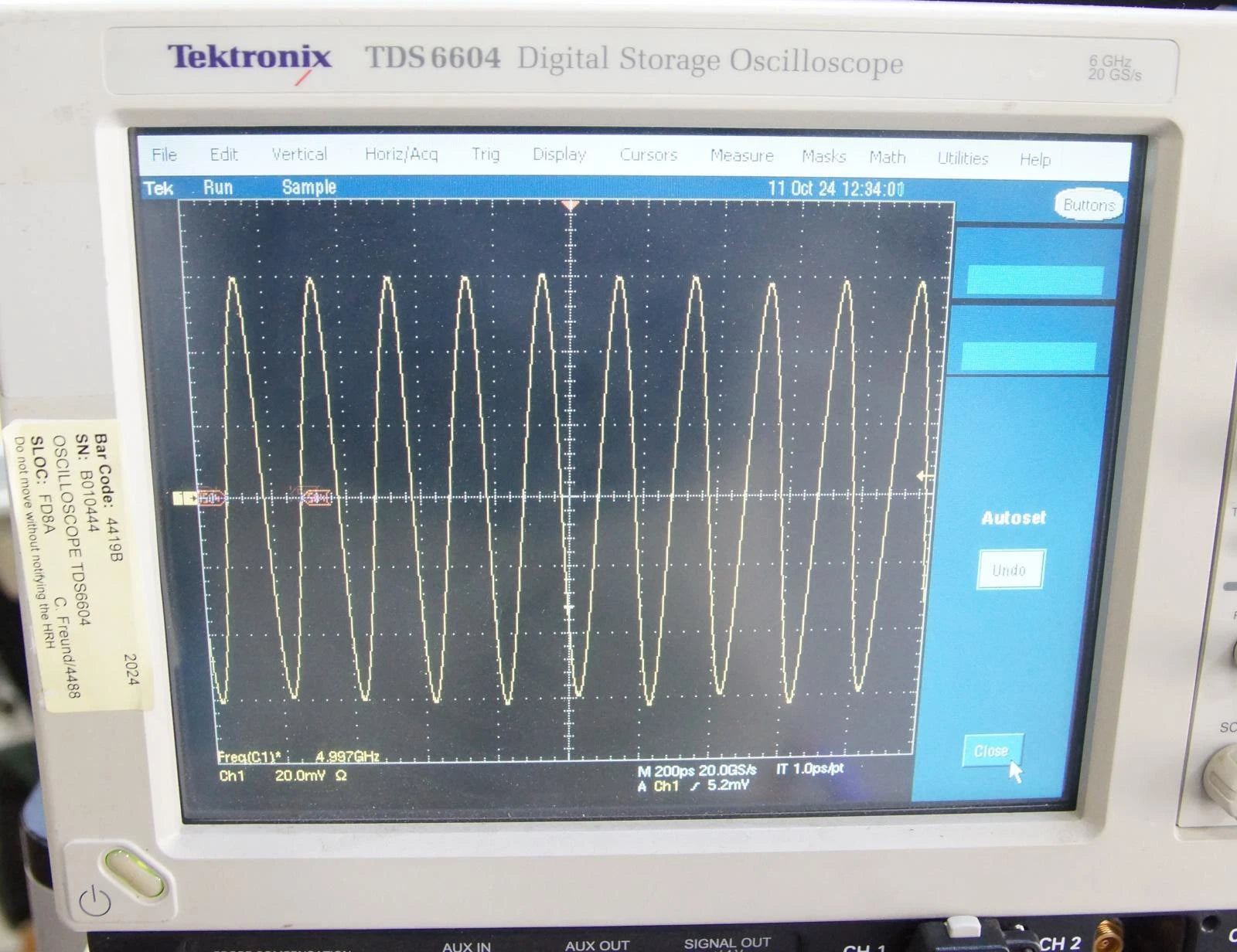Click the Sample acquisition mode label
The image size is (1237, 952).
pos(308,187)
